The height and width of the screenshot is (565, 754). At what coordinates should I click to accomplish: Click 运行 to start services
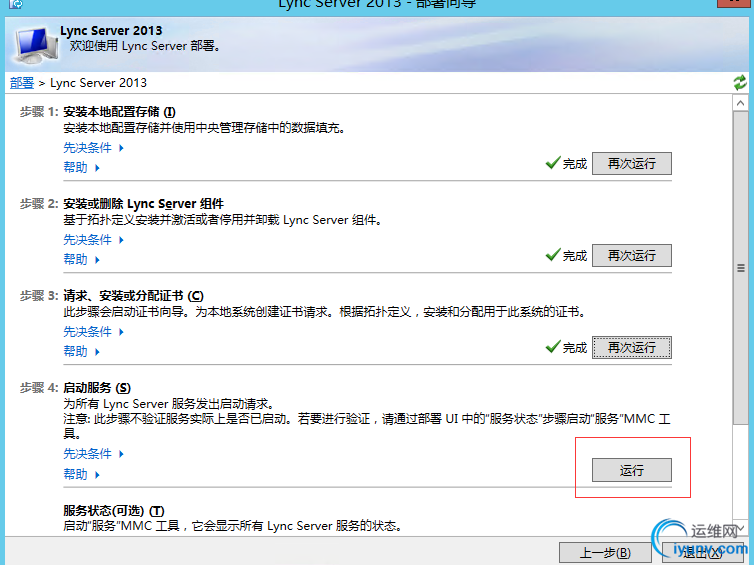point(631,470)
